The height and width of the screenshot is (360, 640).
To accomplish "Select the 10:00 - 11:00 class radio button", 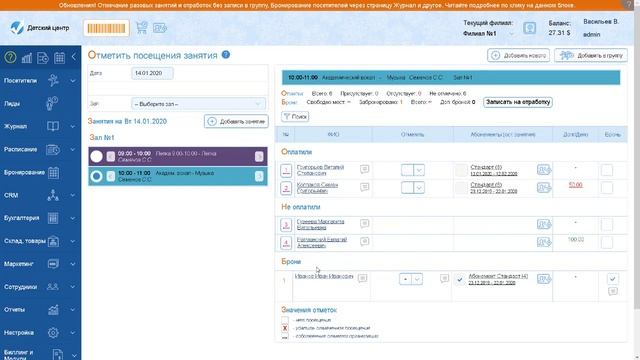I will tap(97, 176).
